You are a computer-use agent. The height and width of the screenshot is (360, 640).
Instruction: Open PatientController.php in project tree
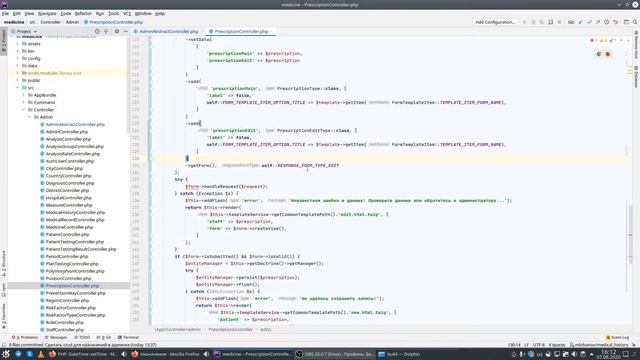click(x=67, y=235)
